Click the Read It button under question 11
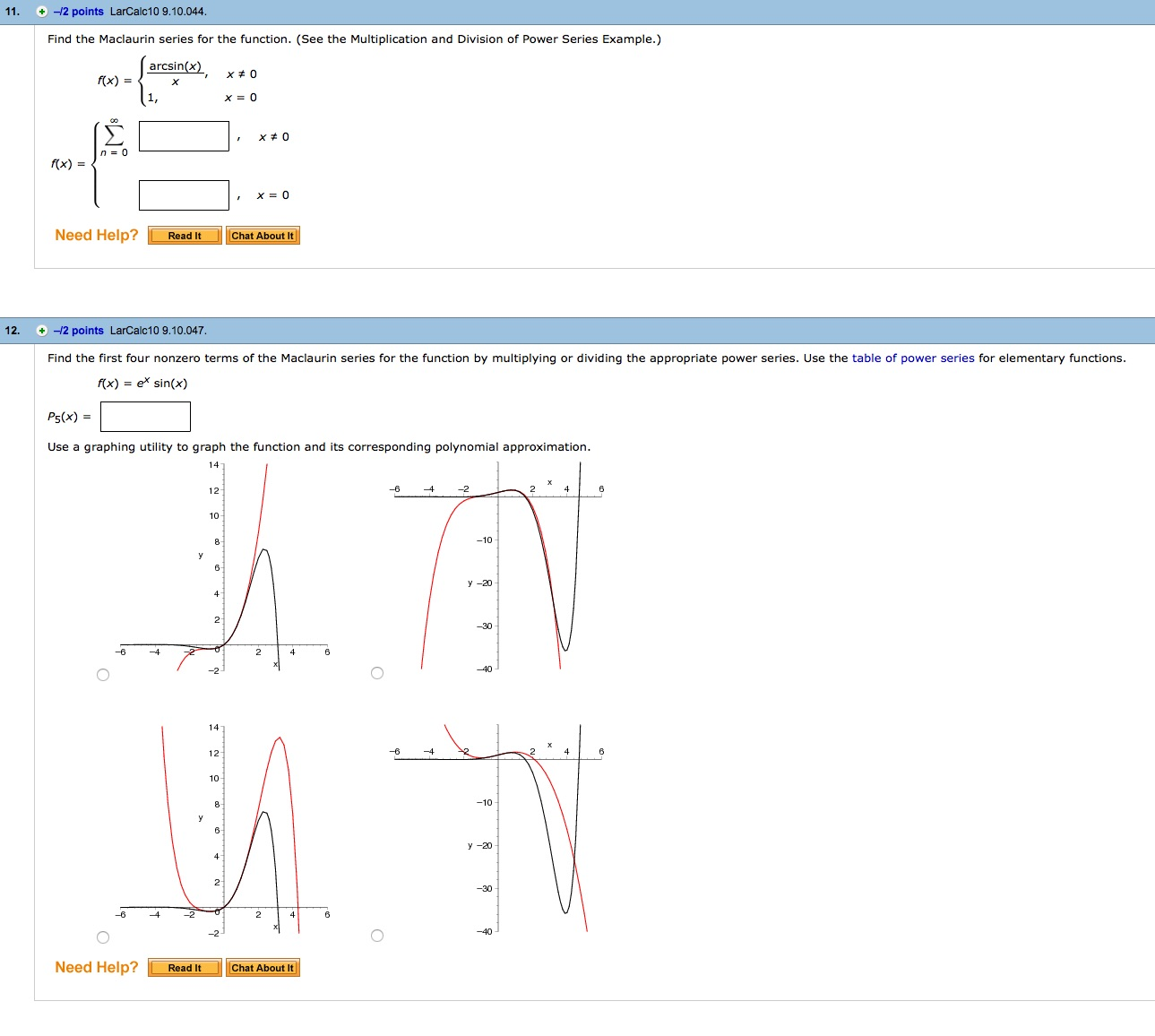Screen dimensions: 1155x1036 tap(184, 235)
